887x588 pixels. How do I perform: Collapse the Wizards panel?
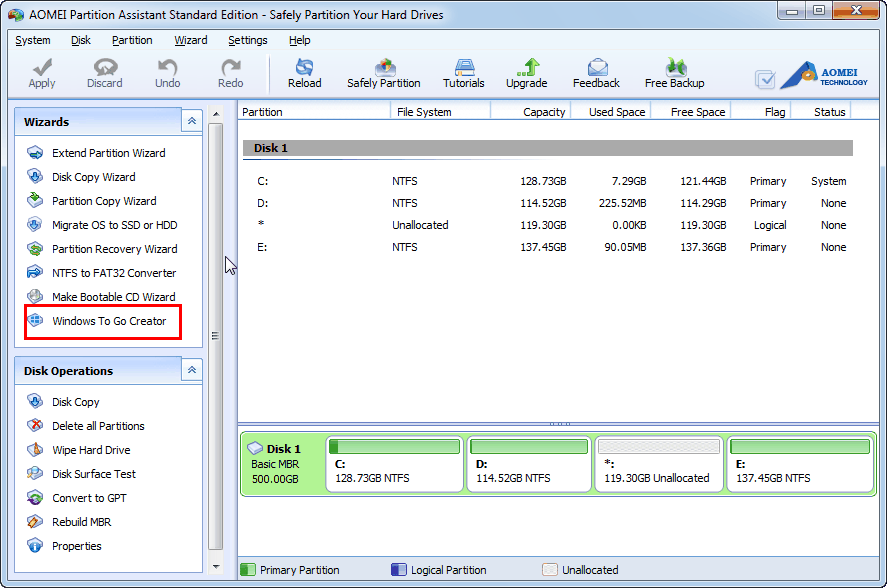(x=192, y=121)
